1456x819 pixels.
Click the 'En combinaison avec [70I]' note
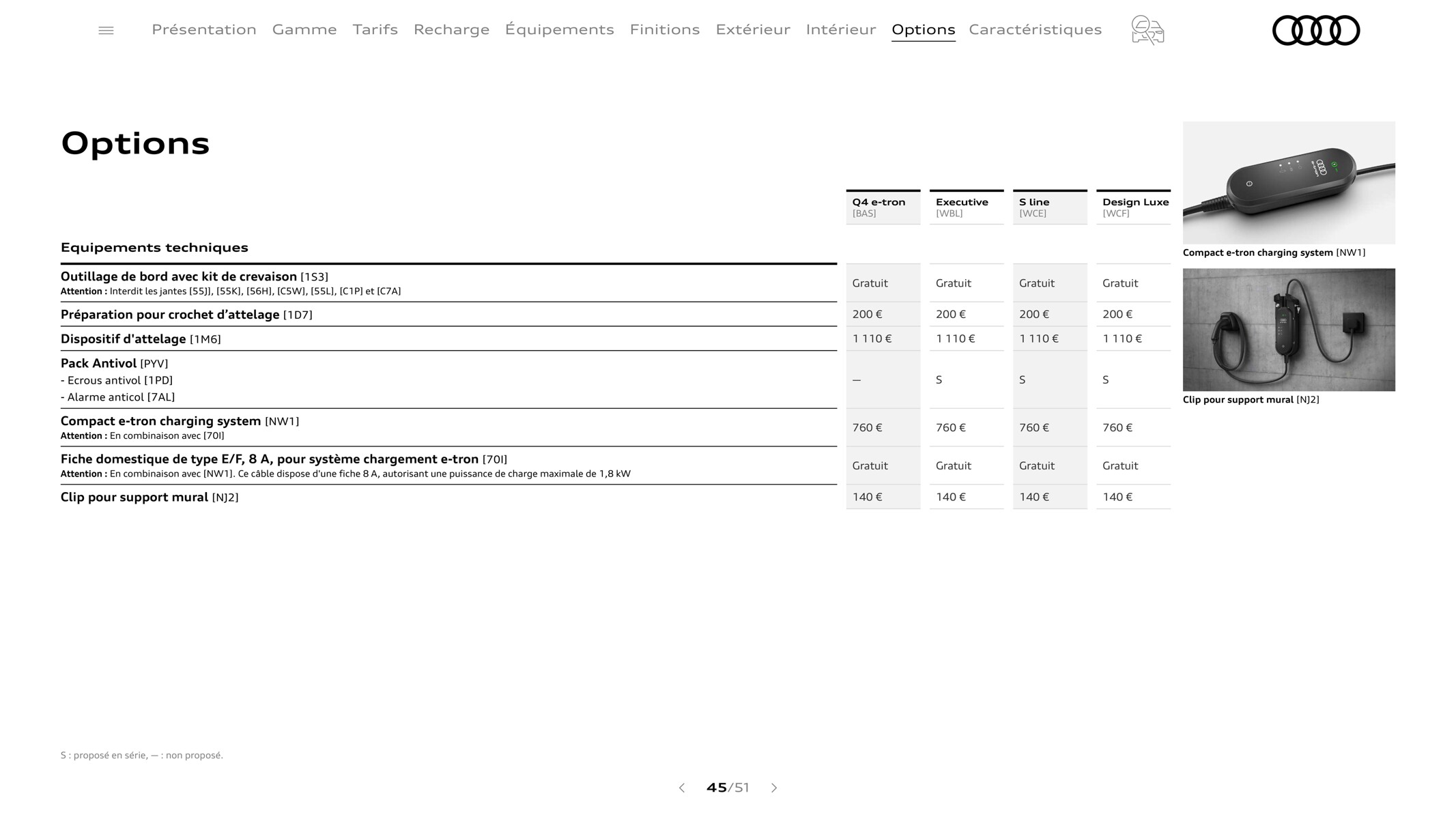(x=142, y=436)
